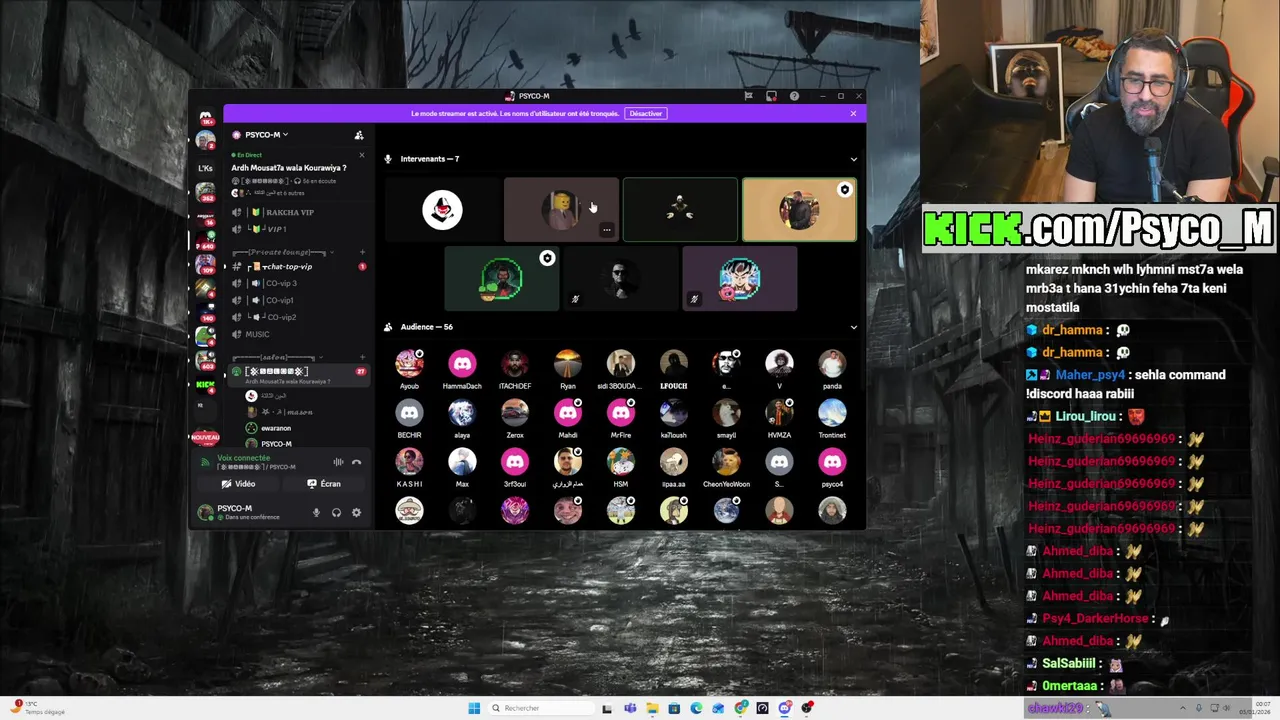Open audience member HVMZA
The image size is (1280, 720).
[779, 417]
